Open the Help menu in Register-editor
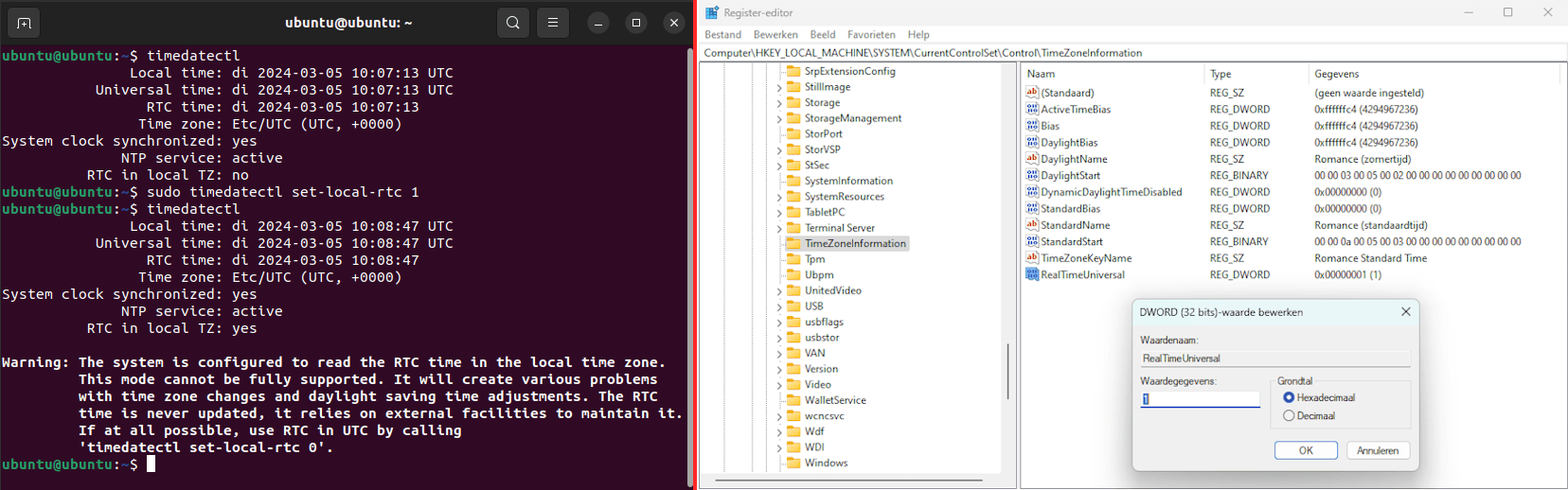Viewport: 1568px width, 490px height. coord(918,34)
